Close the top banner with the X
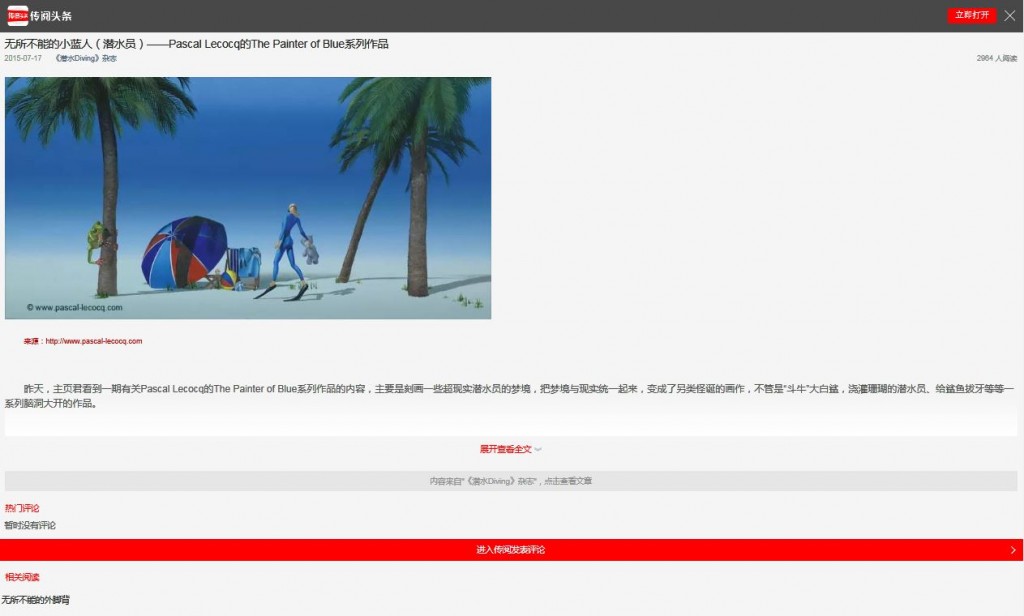The width and height of the screenshot is (1024, 616). click(x=1010, y=16)
